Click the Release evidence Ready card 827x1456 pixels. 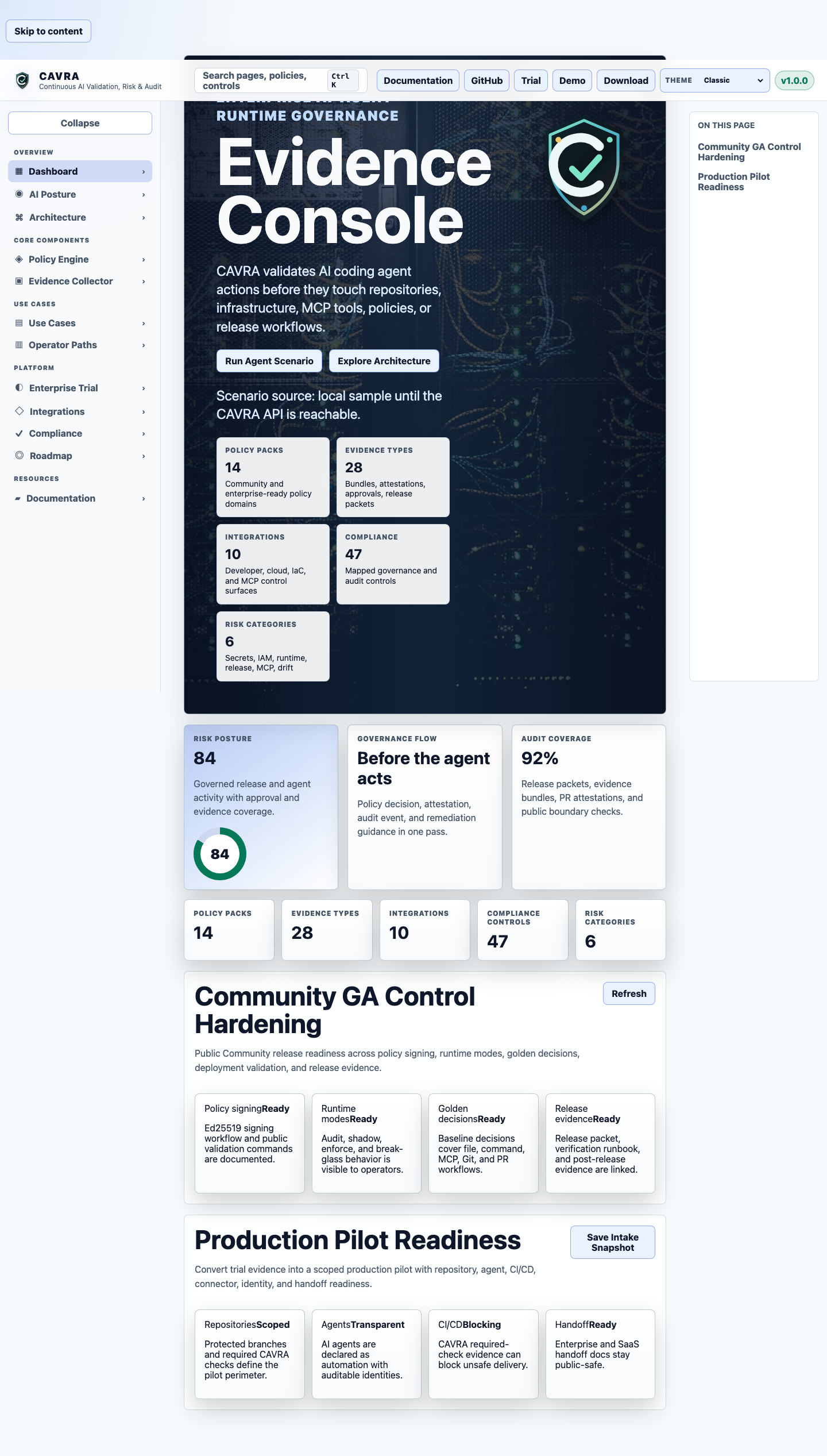(600, 1143)
